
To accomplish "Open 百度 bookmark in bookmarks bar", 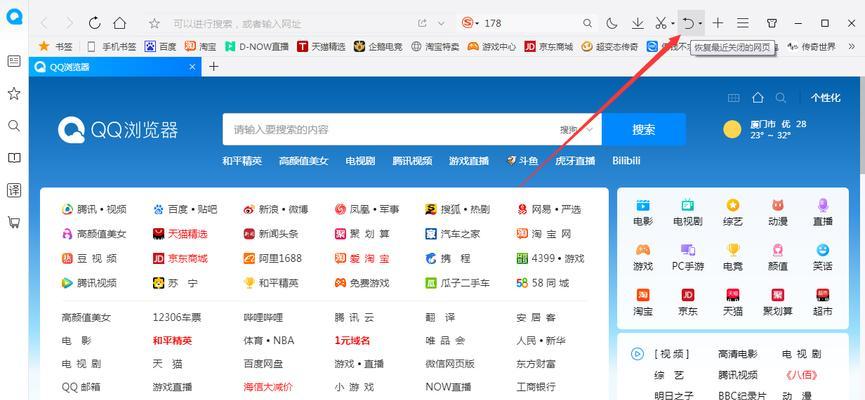I will tap(161, 47).
